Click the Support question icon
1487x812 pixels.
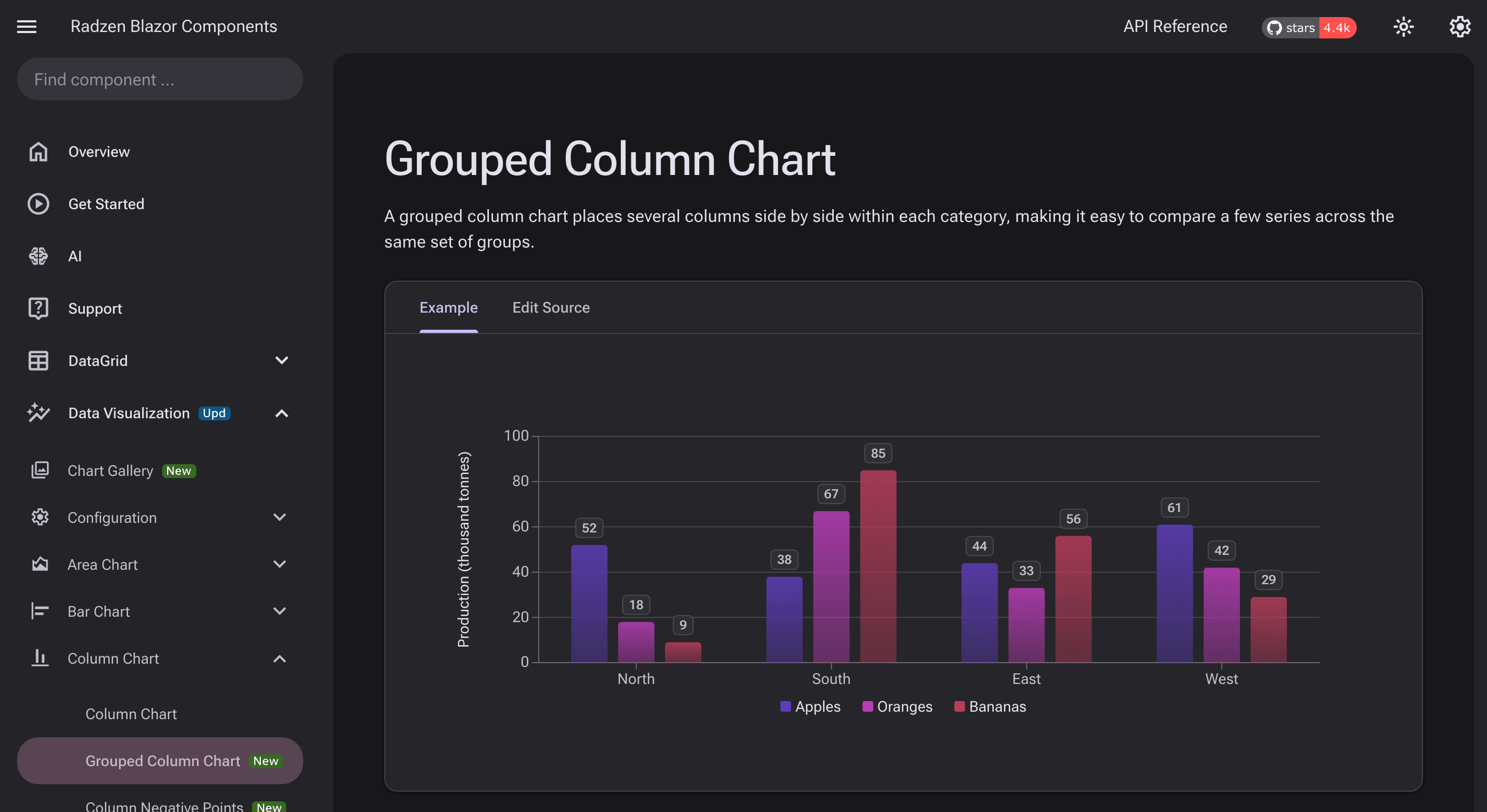pyautogui.click(x=38, y=308)
